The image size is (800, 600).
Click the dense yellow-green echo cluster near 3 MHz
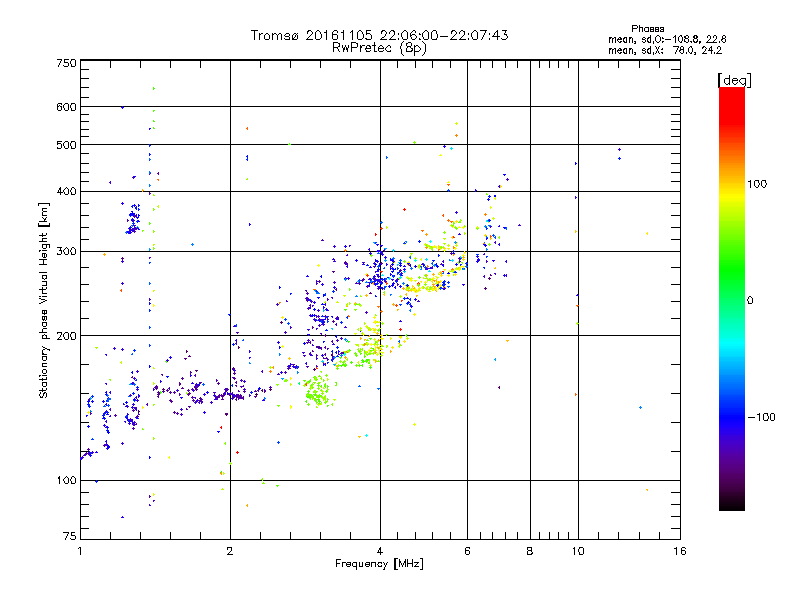click(318, 391)
